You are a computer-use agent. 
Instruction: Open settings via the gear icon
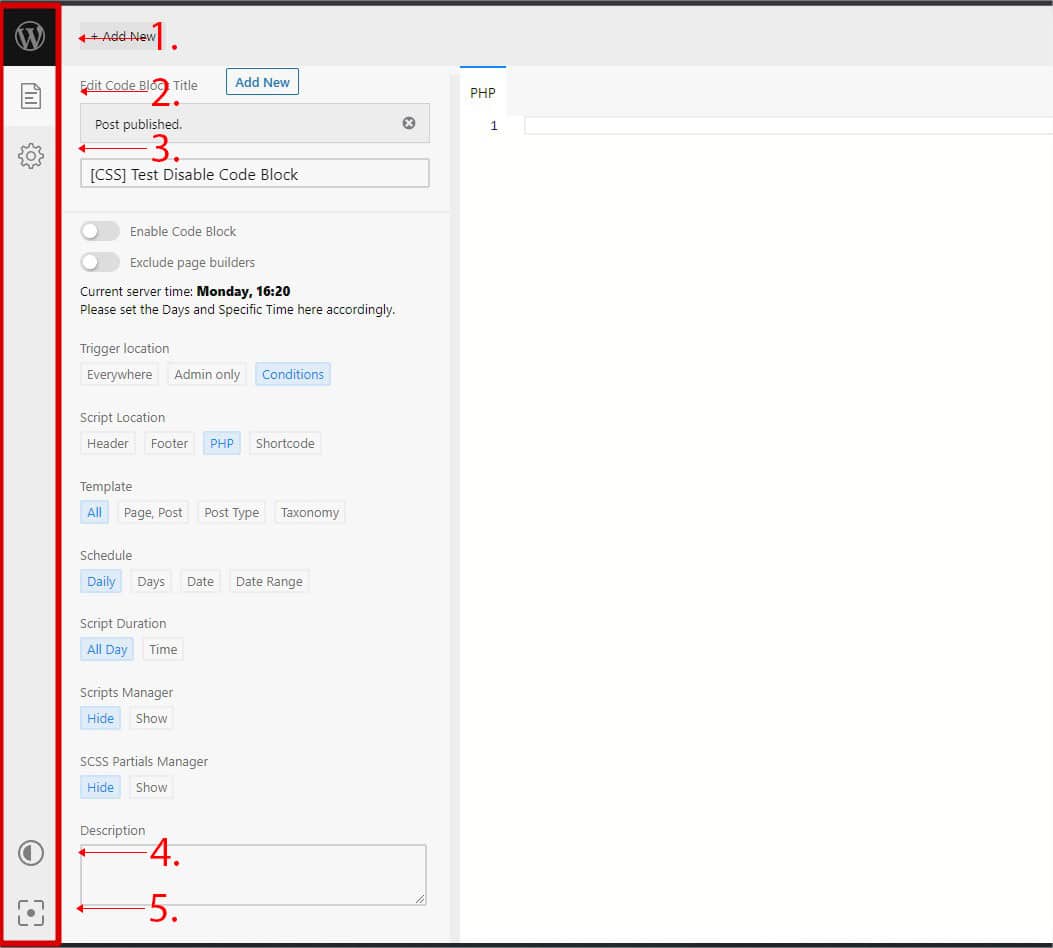tap(31, 155)
